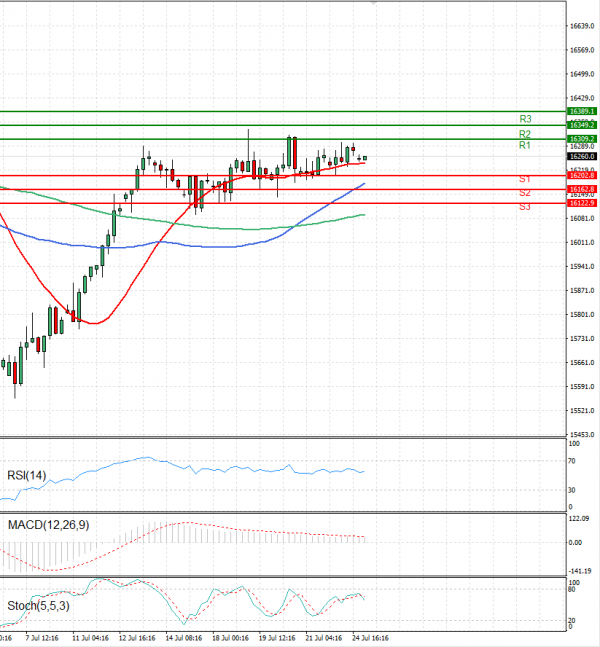Click the S3 support label
Viewport: 600px width, 647px height.
coord(524,207)
